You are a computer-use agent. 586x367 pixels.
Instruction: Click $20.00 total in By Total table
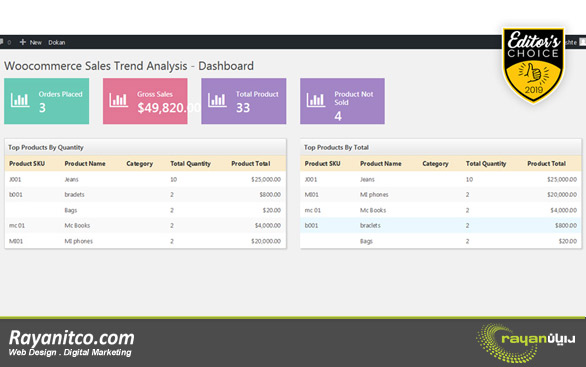coord(568,241)
